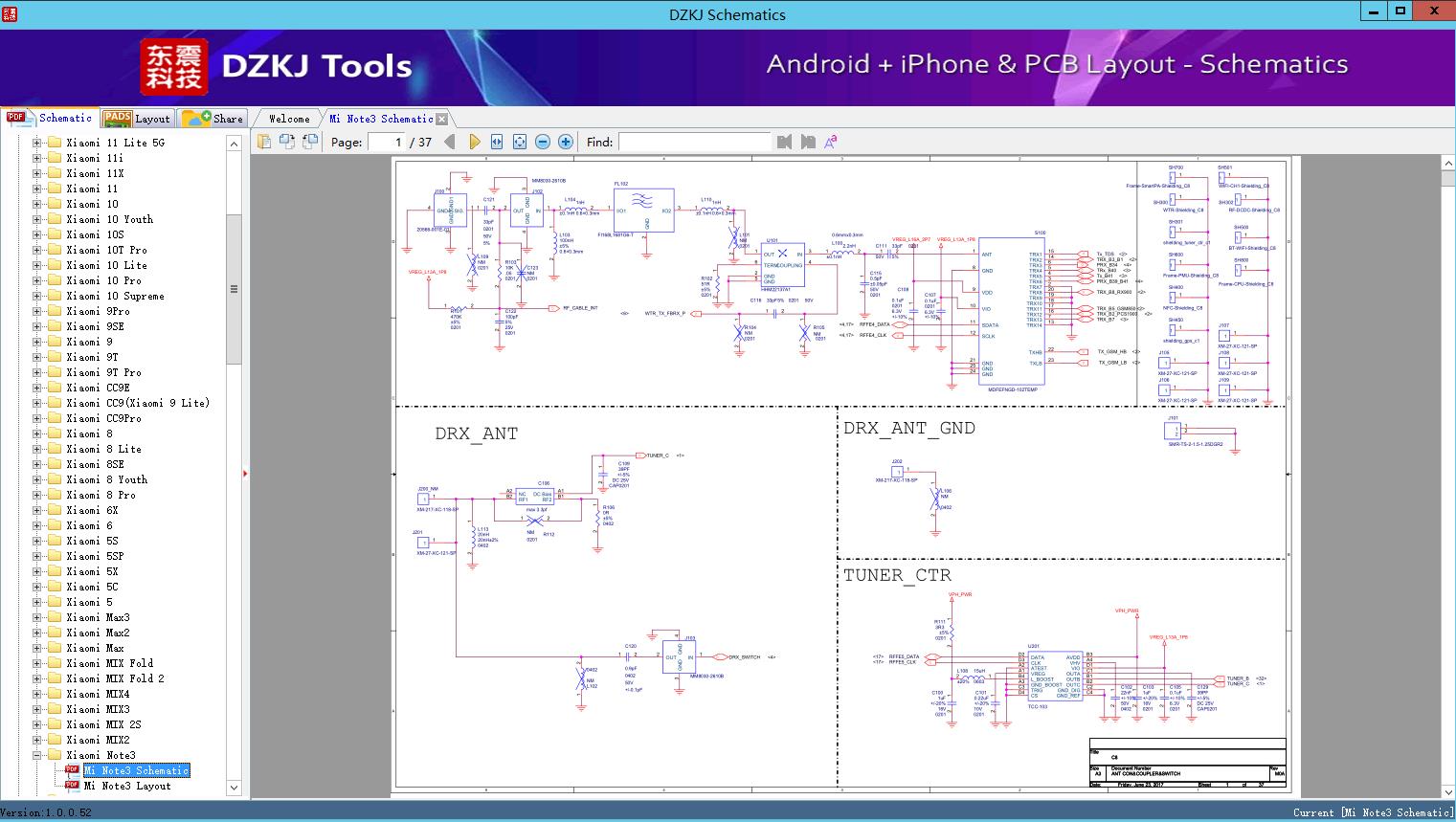The image size is (1456, 822).
Task: Close the Mi Note3 Schematic tab
Action: tap(442, 119)
